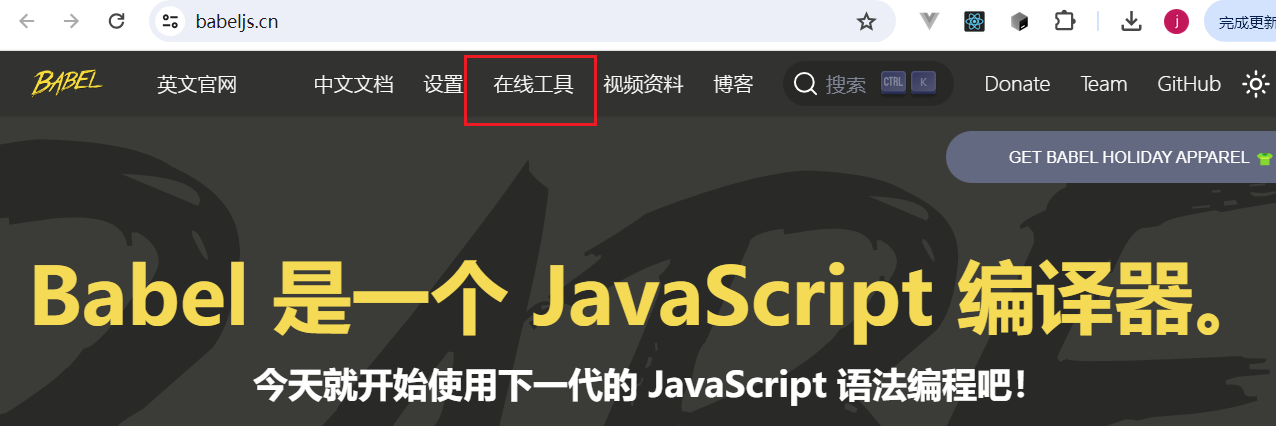This screenshot has width=1276, height=426.
Task: Open the black cube extension icon
Action: coord(1019,21)
